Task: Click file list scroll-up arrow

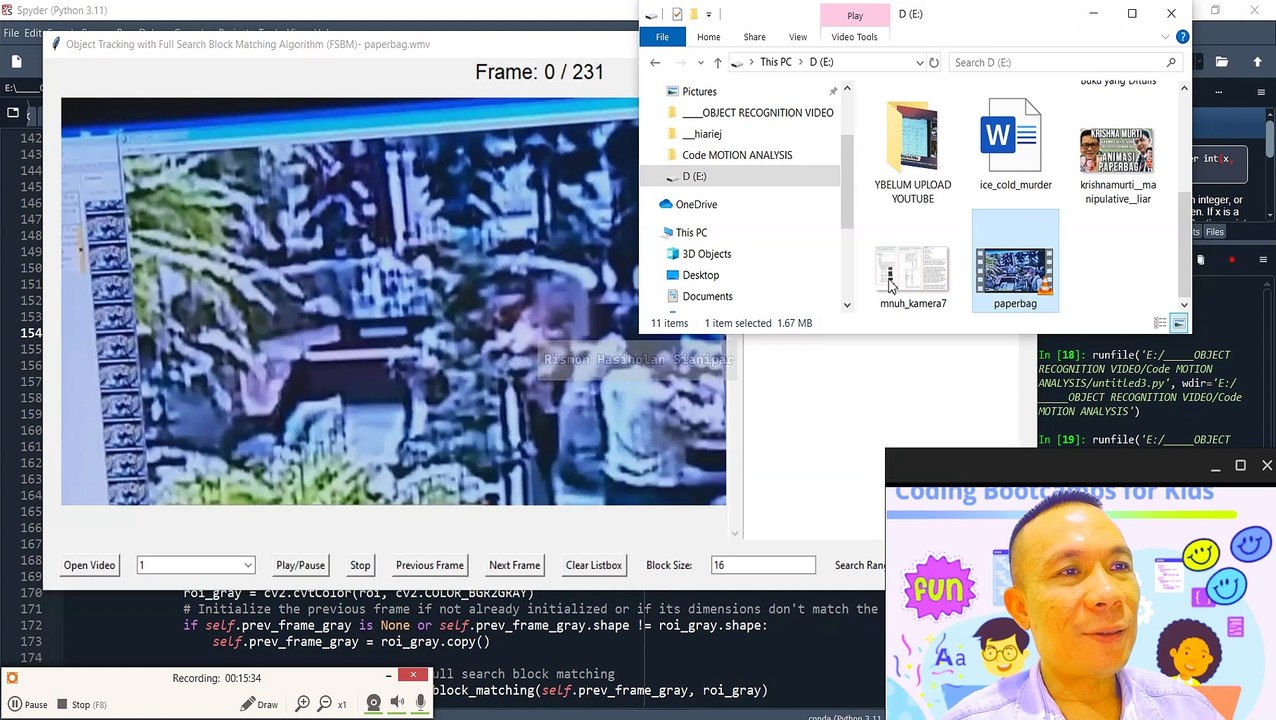Action: (x=1184, y=88)
